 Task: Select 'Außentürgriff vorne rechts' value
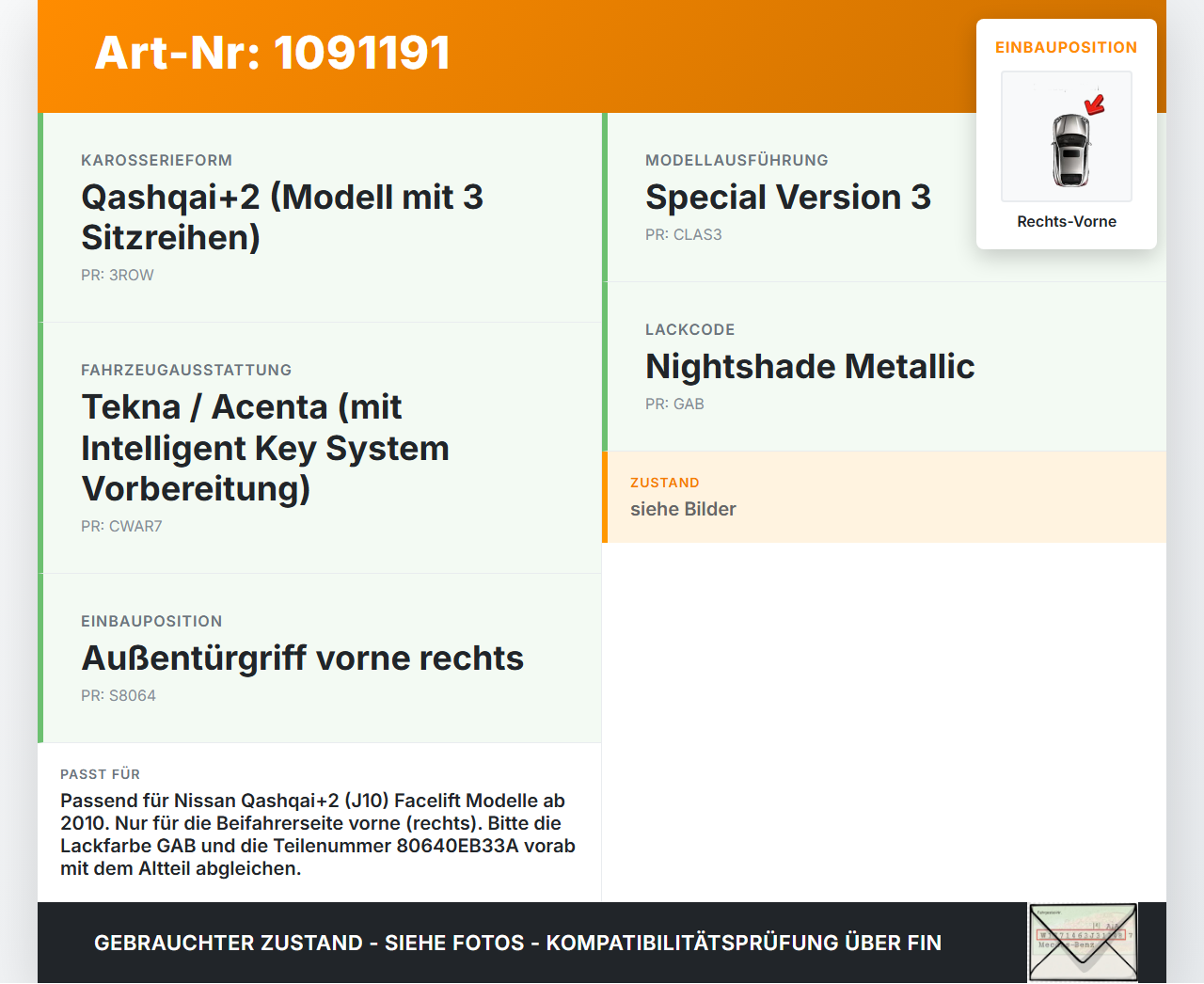click(x=302, y=658)
